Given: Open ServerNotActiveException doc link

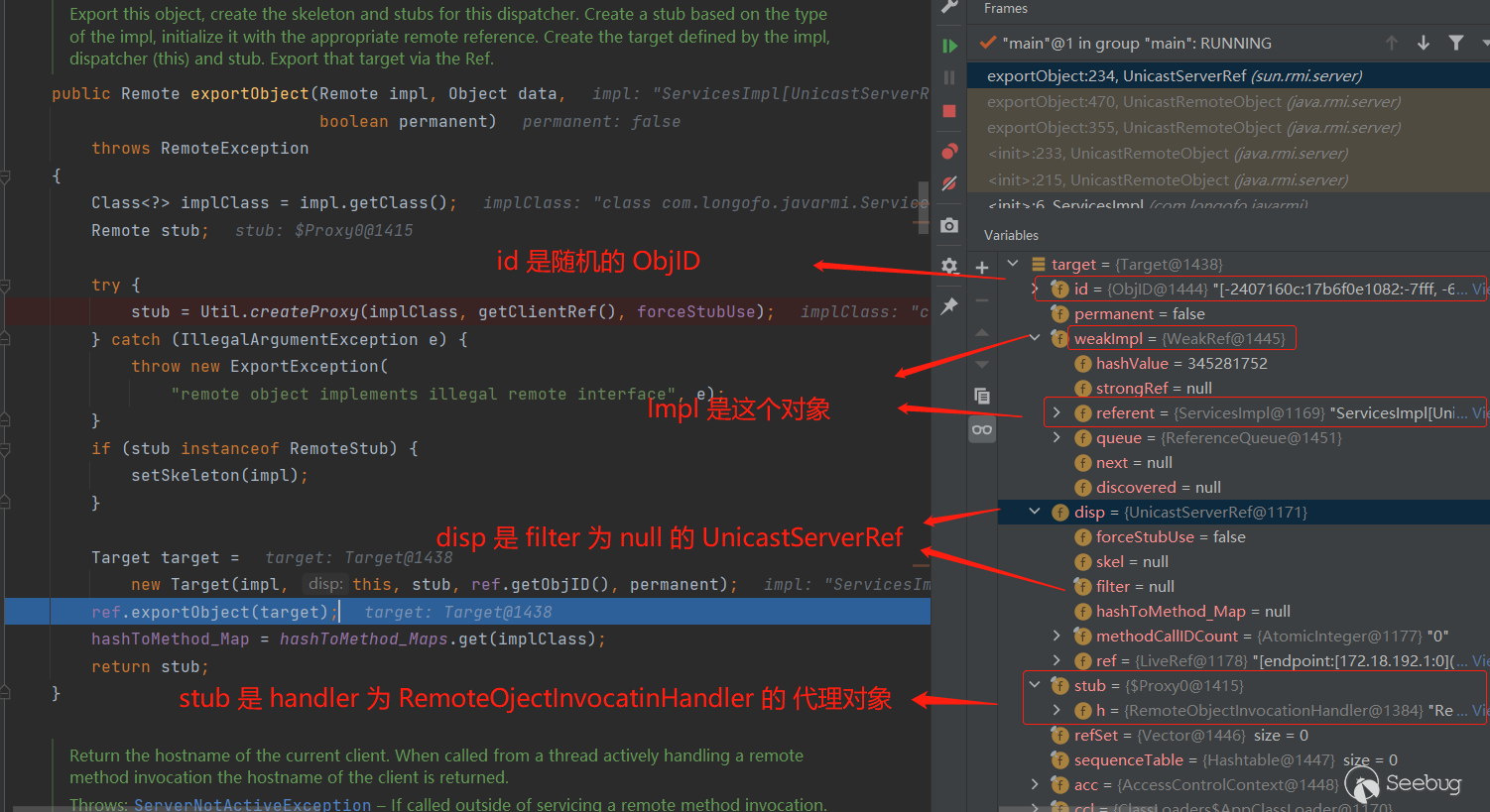Looking at the screenshot, I should (x=252, y=803).
